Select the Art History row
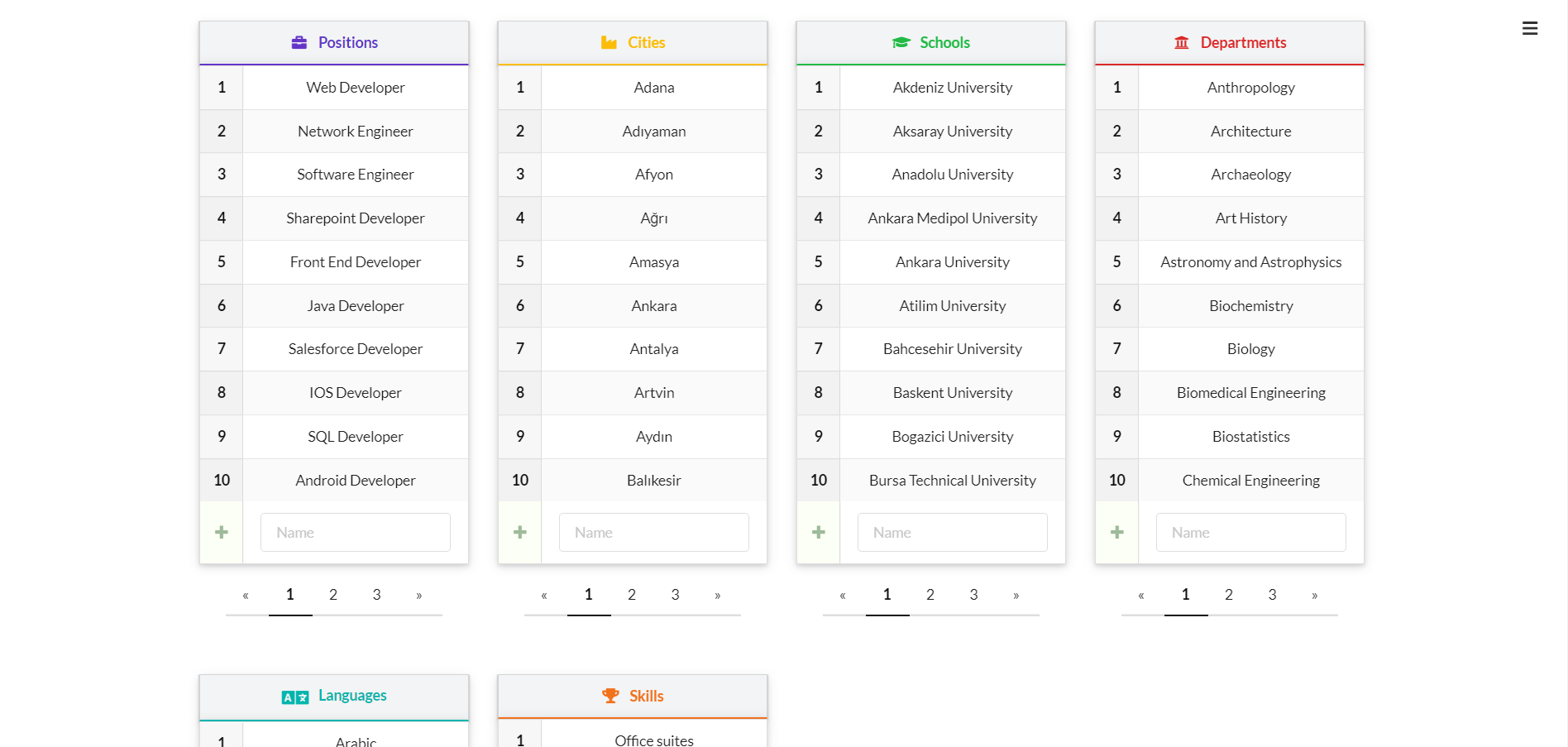This screenshot has width=1568, height=747. pos(1230,218)
